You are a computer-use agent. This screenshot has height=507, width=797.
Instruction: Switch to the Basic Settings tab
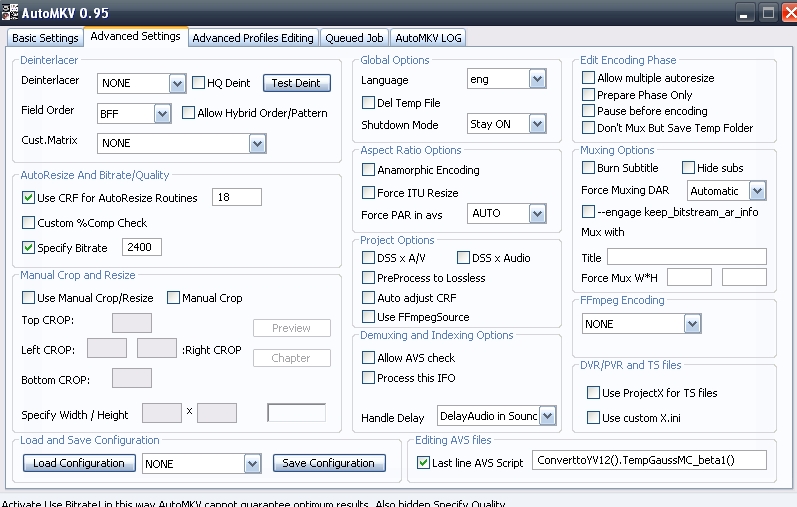click(45, 38)
